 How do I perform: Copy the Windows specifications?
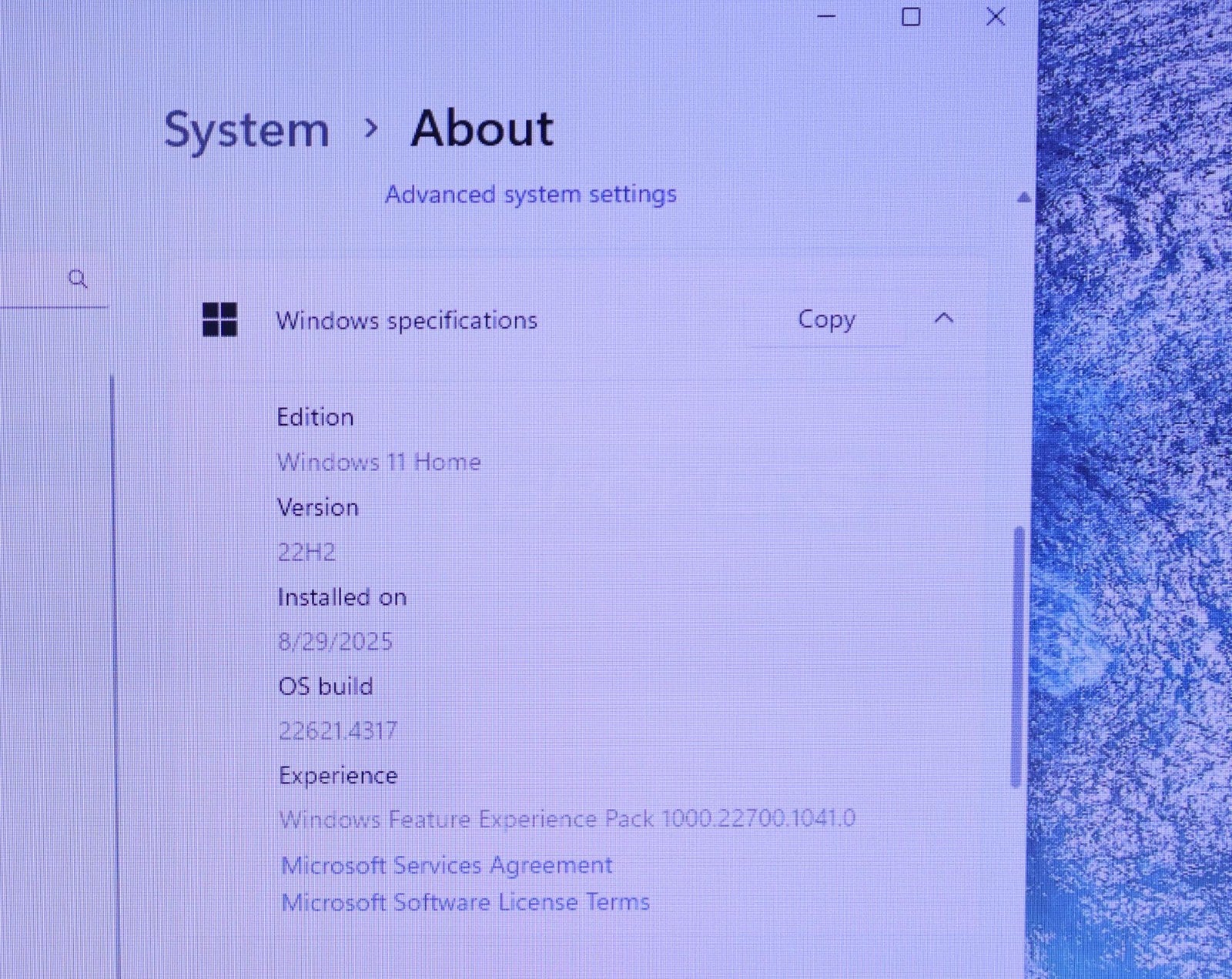coord(826,319)
